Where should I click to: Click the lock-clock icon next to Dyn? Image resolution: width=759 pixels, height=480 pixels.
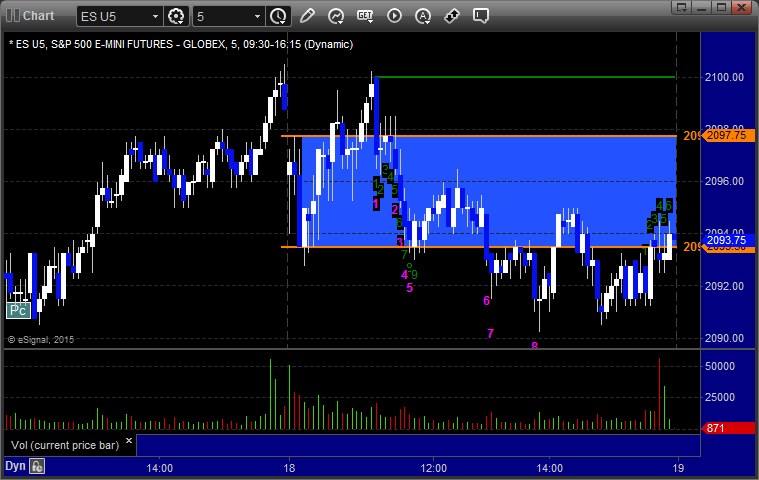tap(37, 466)
